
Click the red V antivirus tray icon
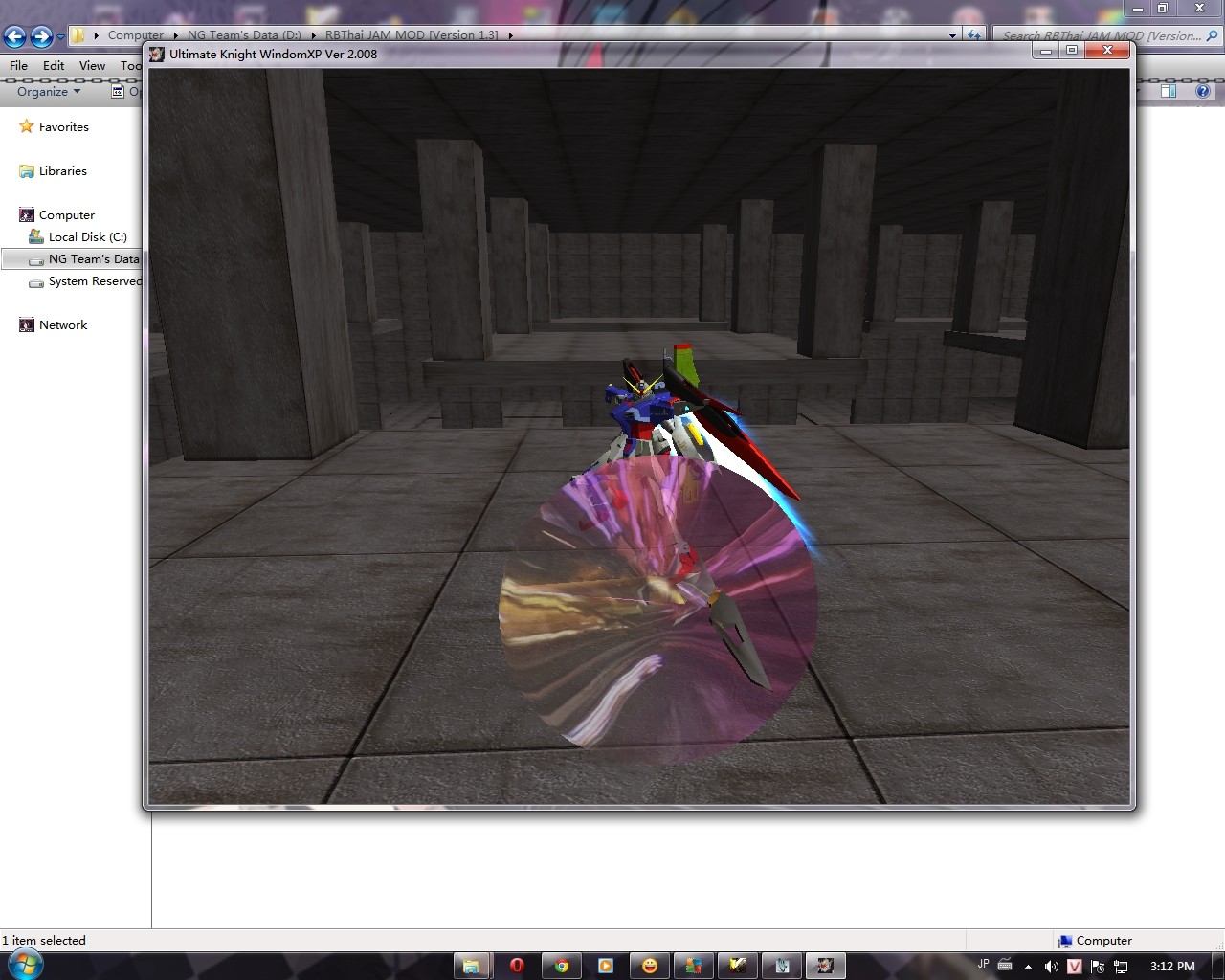pos(1075,967)
